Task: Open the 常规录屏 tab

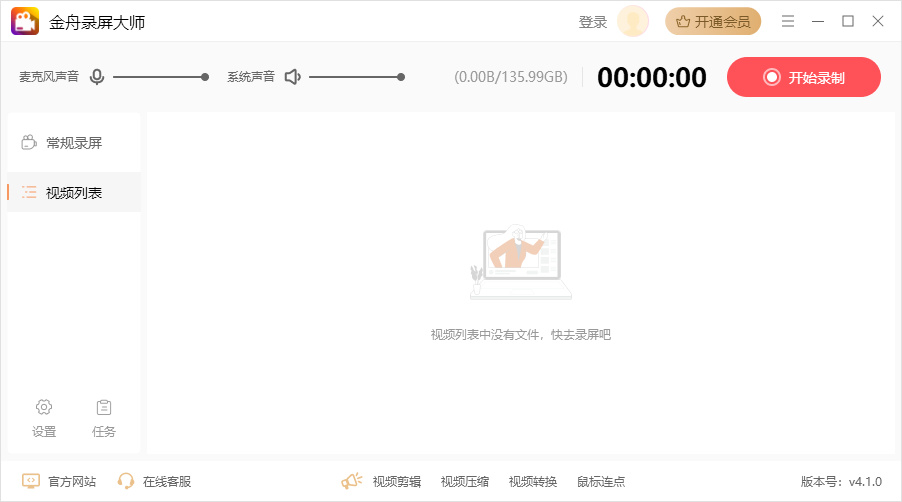Action: click(x=73, y=143)
